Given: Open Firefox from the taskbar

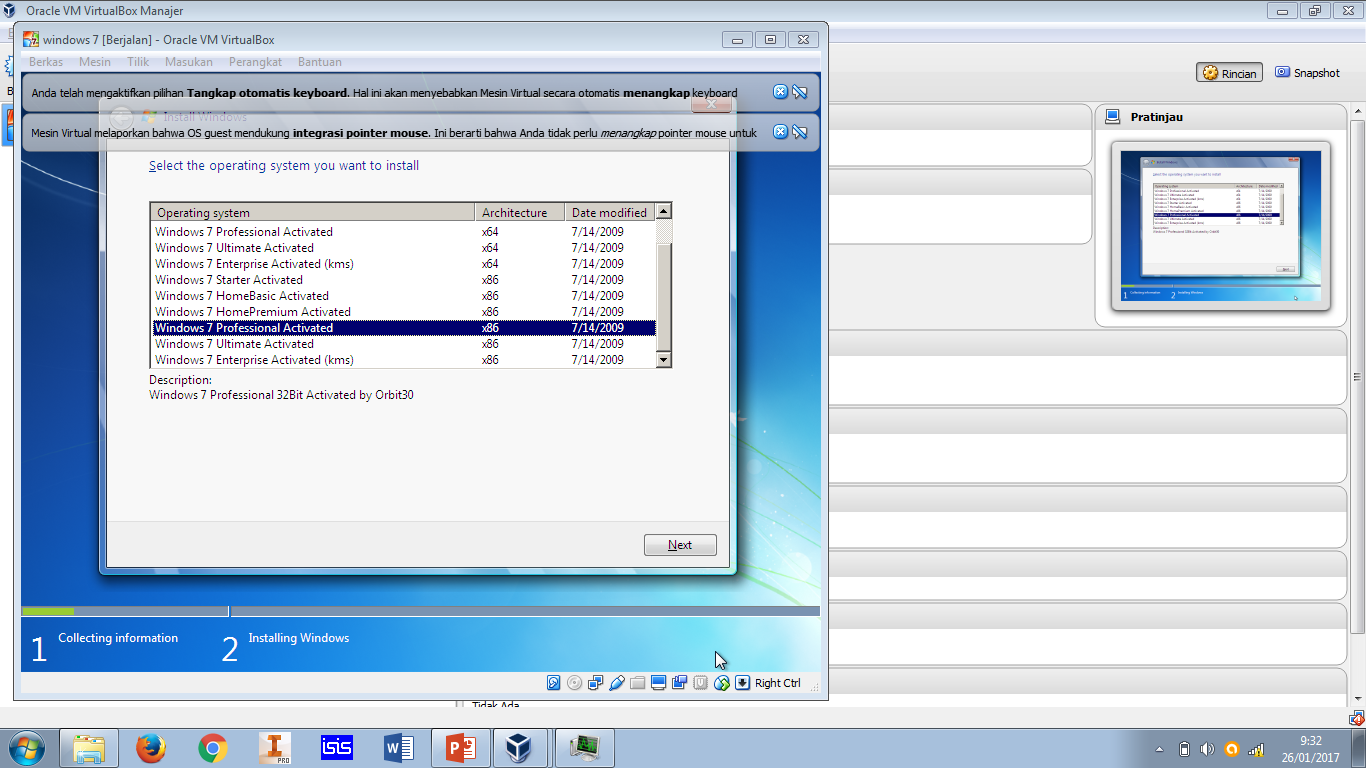Looking at the screenshot, I should click(x=151, y=748).
